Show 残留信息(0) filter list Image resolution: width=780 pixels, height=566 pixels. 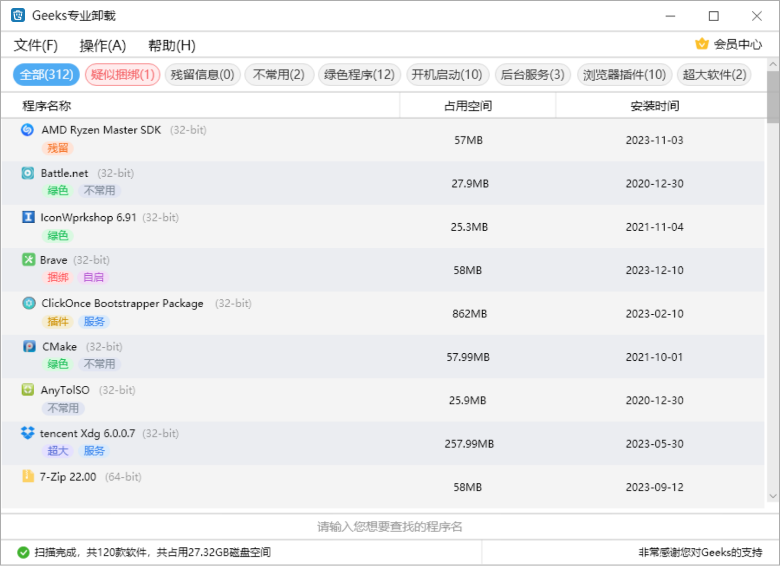(x=203, y=75)
